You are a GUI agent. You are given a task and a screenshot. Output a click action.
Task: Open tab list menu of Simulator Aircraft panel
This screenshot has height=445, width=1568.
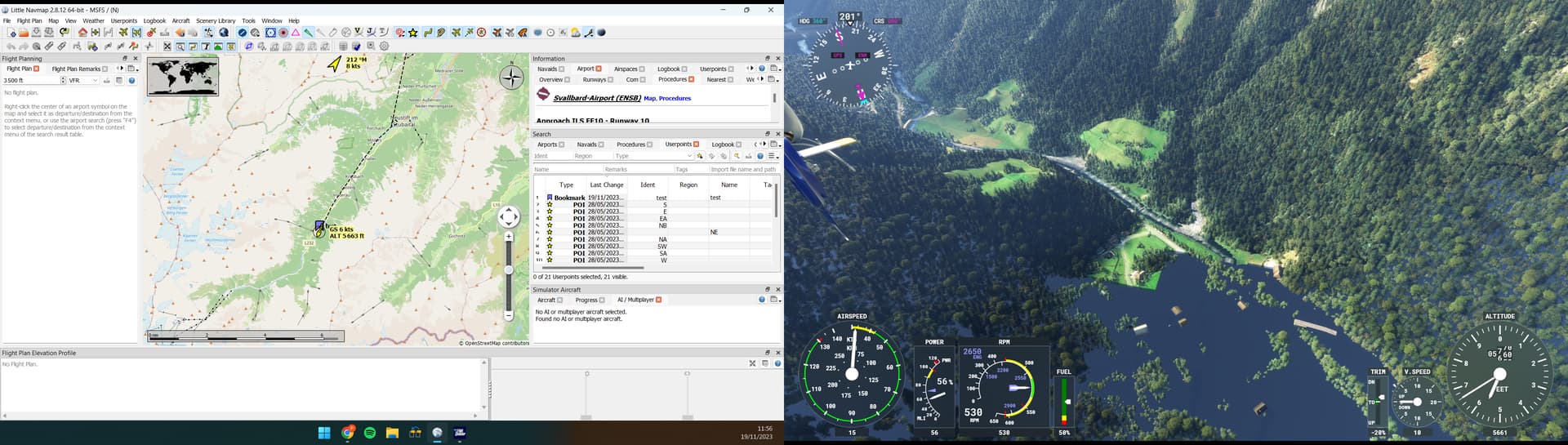(x=774, y=300)
